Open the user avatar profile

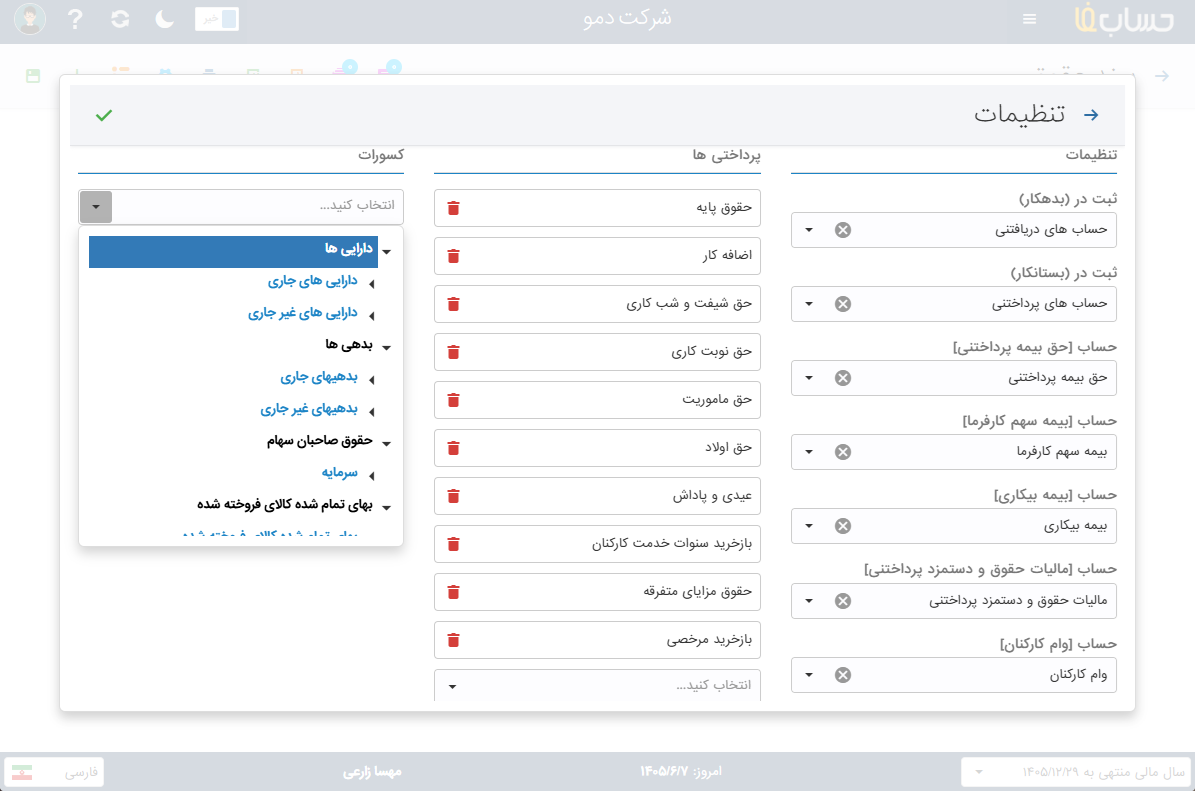(x=30, y=19)
